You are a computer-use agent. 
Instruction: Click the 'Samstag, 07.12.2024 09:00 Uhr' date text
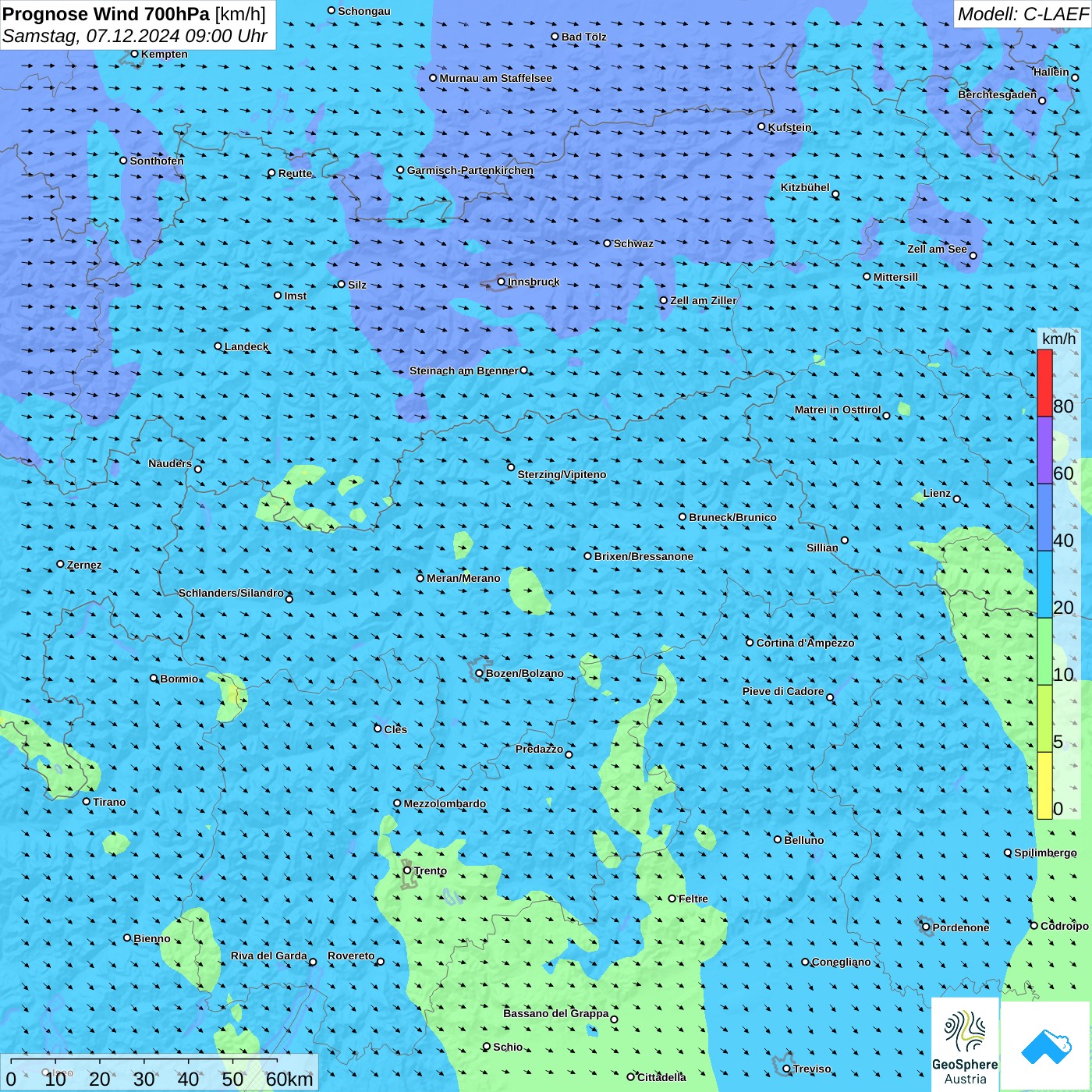135,36
